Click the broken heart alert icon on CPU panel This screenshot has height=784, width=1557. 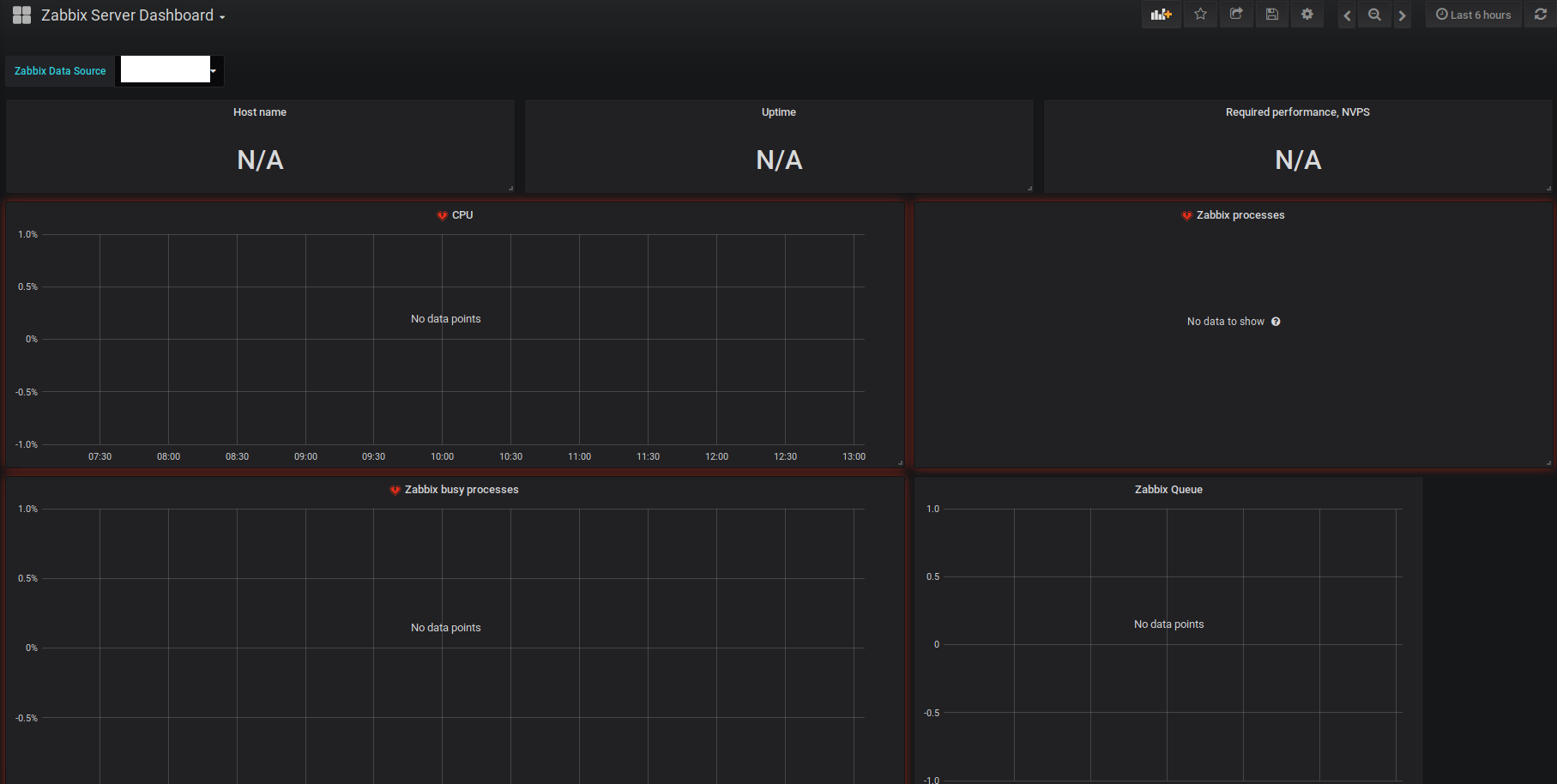[x=442, y=215]
